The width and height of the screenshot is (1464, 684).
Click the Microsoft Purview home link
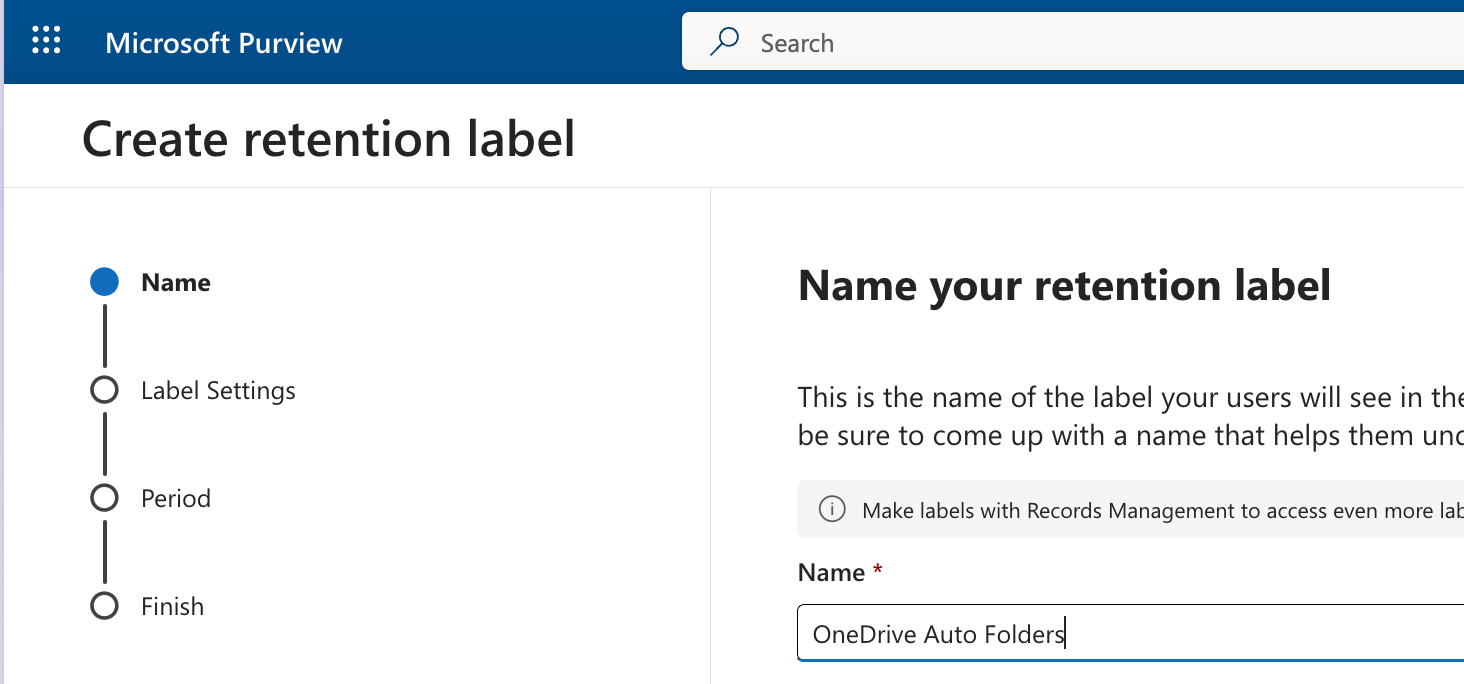(x=224, y=42)
